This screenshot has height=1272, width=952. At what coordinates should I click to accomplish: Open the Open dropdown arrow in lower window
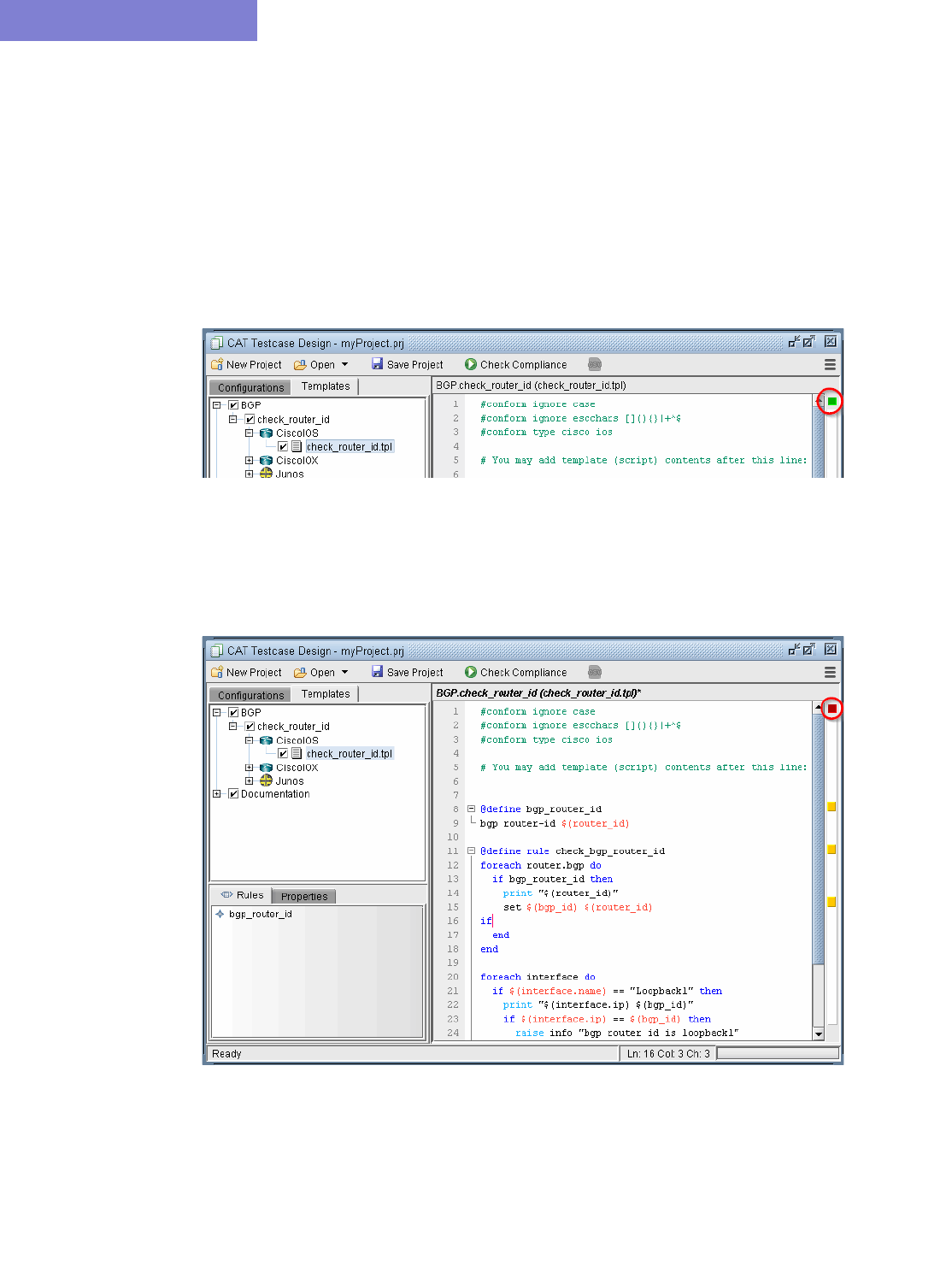pyautogui.click(x=344, y=673)
